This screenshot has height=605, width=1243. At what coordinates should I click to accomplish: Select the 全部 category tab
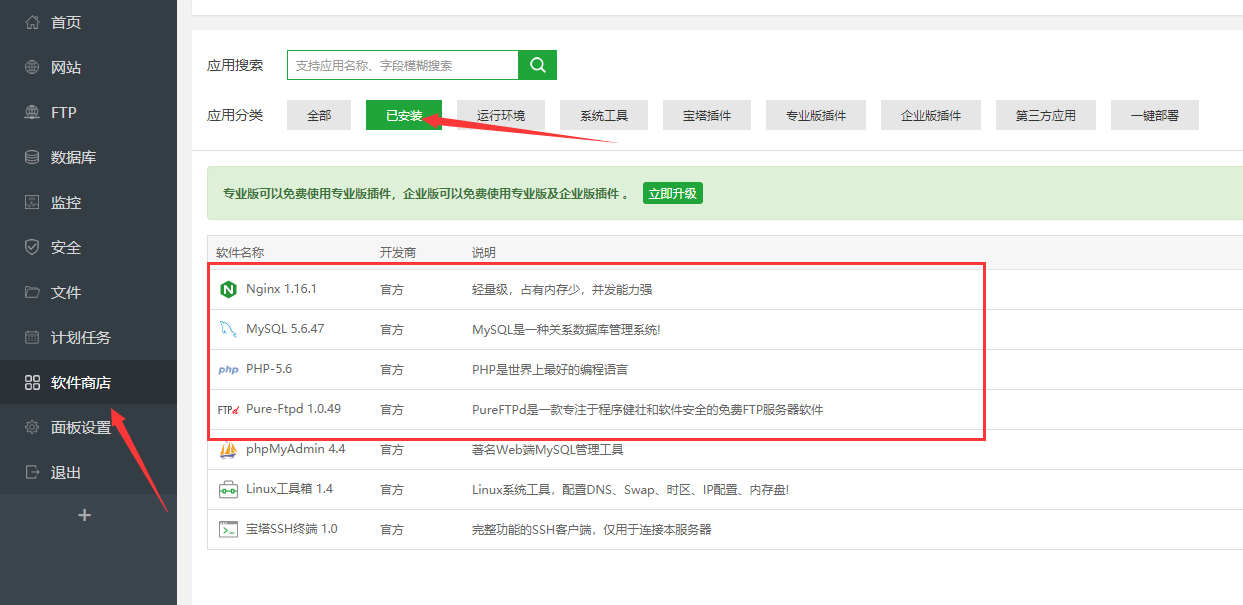[x=319, y=115]
